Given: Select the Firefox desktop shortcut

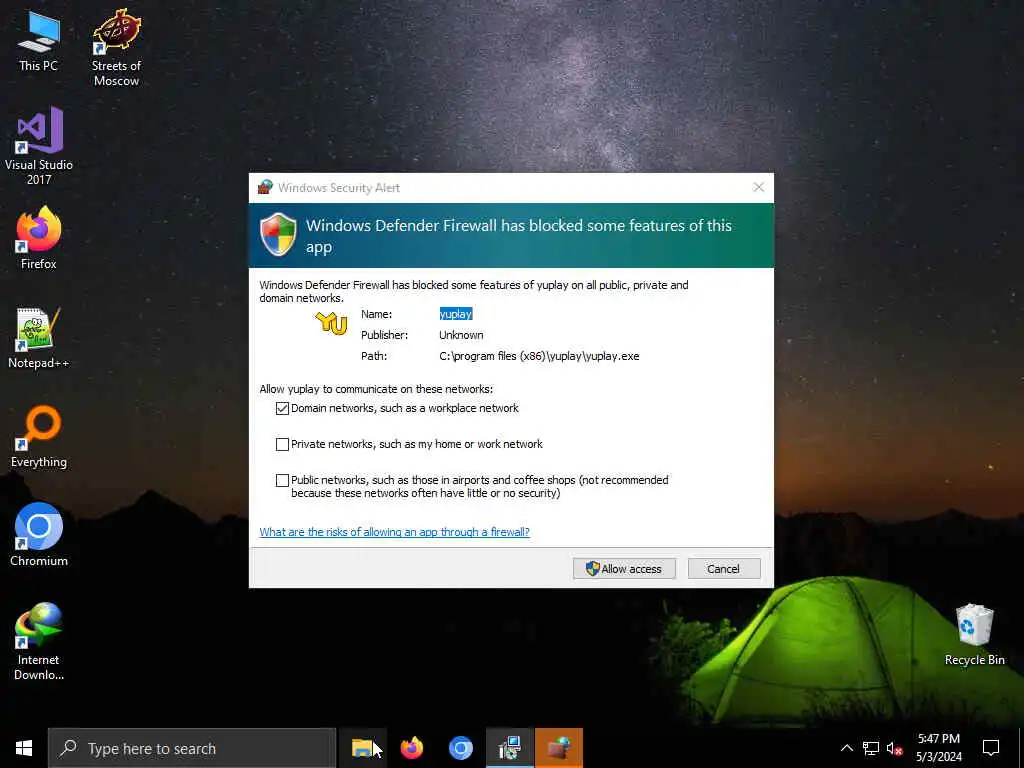Looking at the screenshot, I should (39, 238).
